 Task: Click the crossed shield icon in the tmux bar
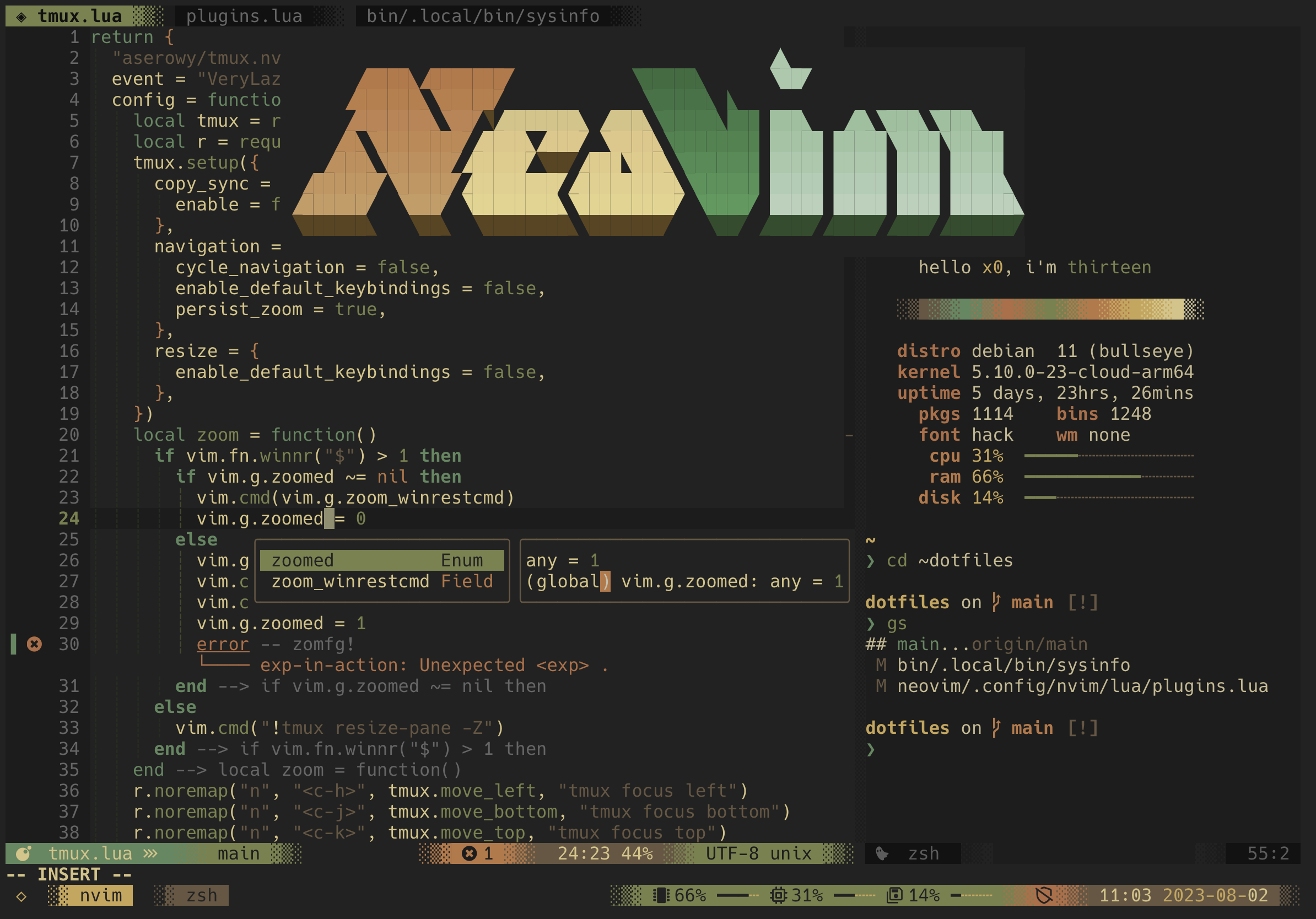click(x=1044, y=895)
